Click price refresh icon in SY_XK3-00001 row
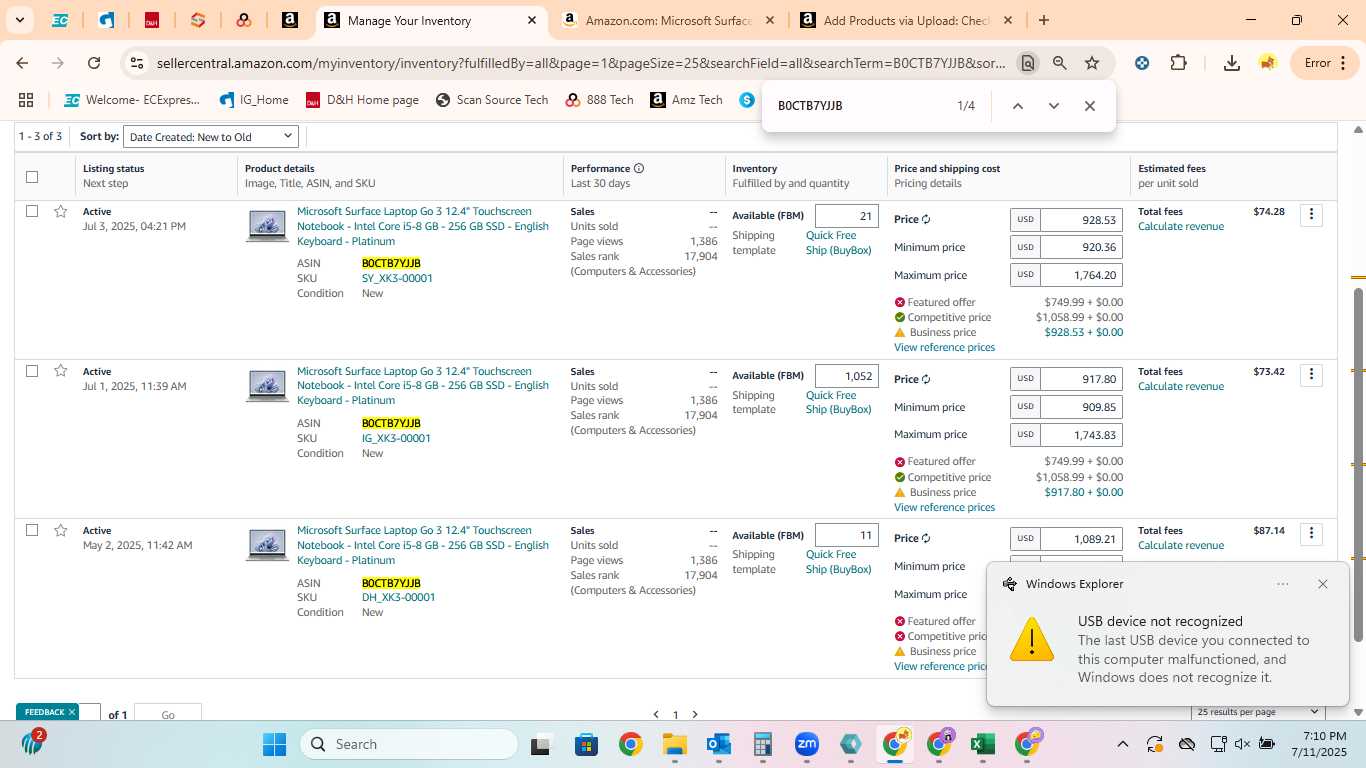Screen dimensions: 1366x768 click(926, 219)
